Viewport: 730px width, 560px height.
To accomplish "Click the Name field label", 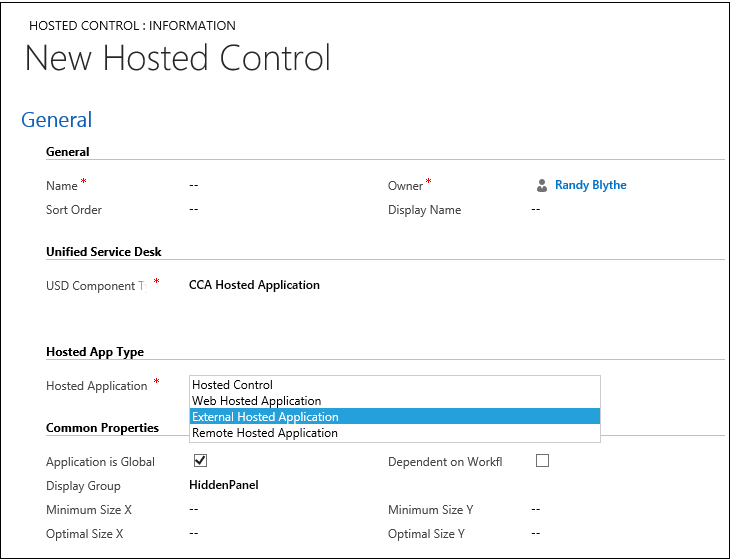I will (61, 186).
